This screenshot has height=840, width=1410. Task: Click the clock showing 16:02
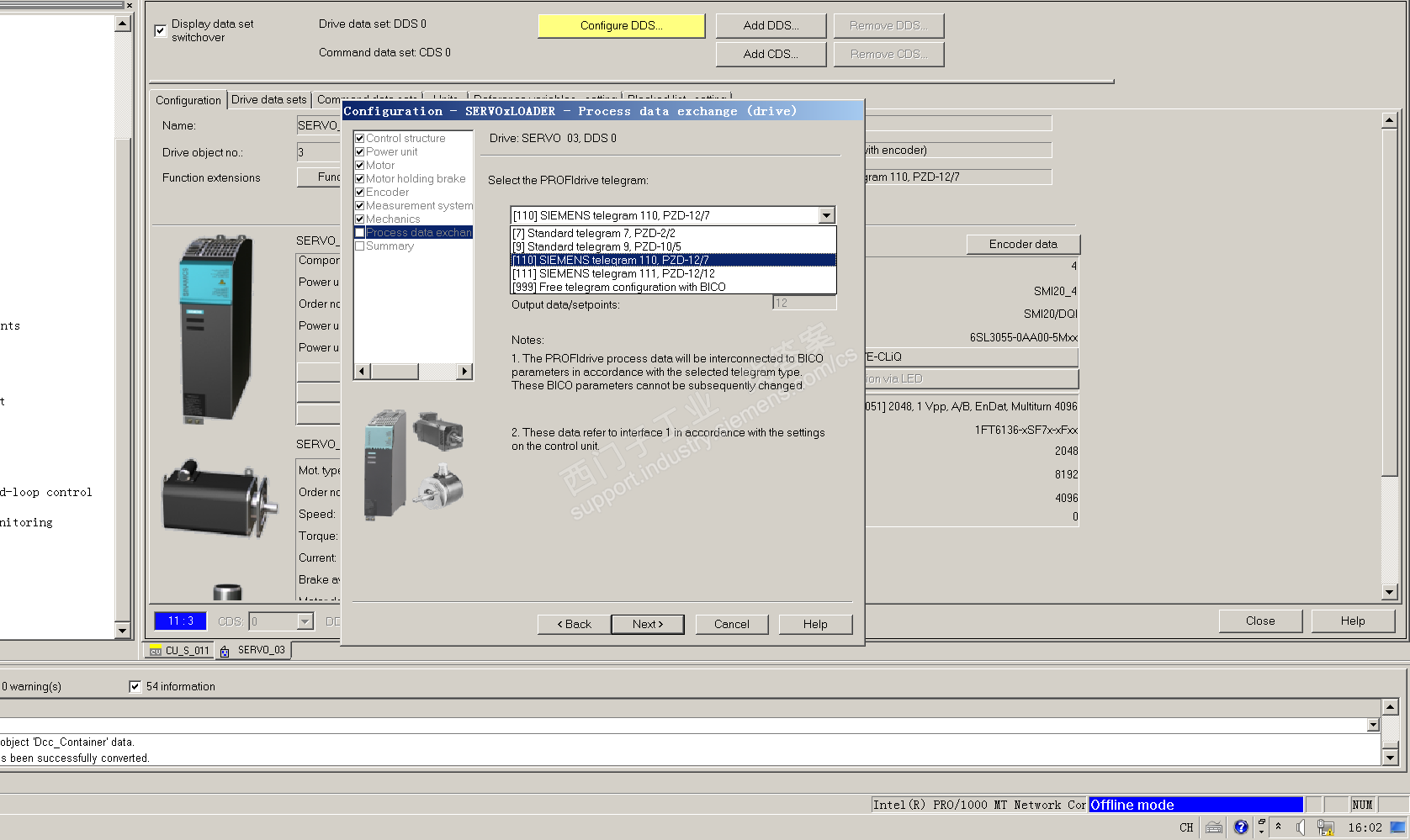tap(1365, 827)
